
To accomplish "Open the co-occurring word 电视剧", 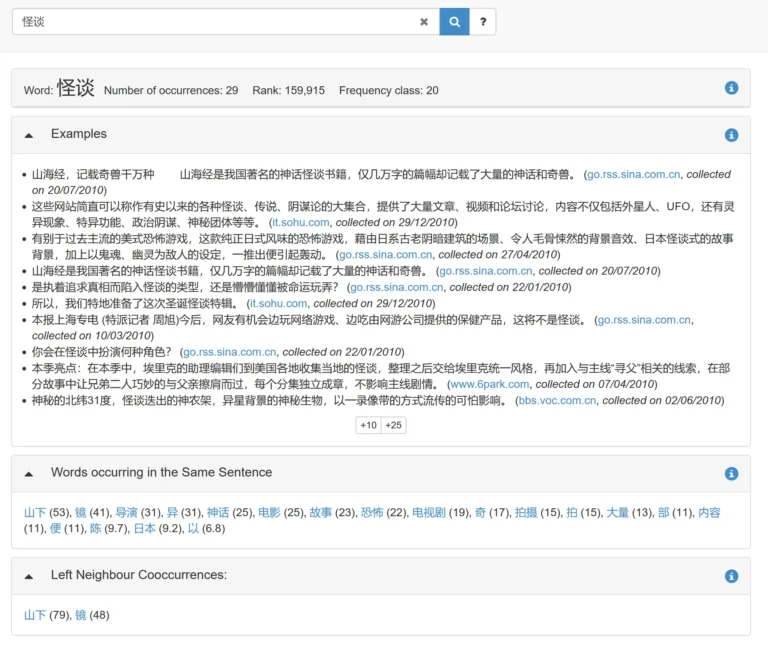I will pos(428,512).
